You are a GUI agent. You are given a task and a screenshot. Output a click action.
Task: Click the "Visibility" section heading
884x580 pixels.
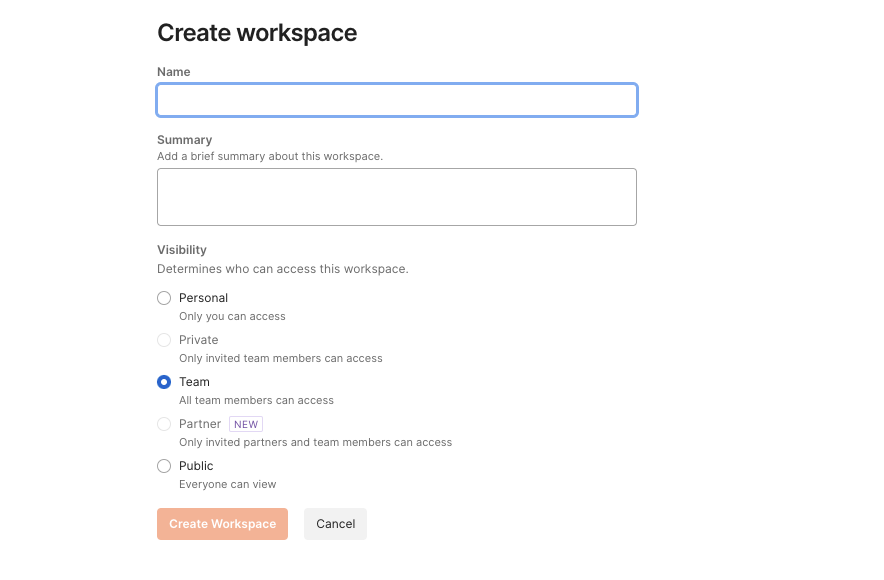click(x=182, y=250)
